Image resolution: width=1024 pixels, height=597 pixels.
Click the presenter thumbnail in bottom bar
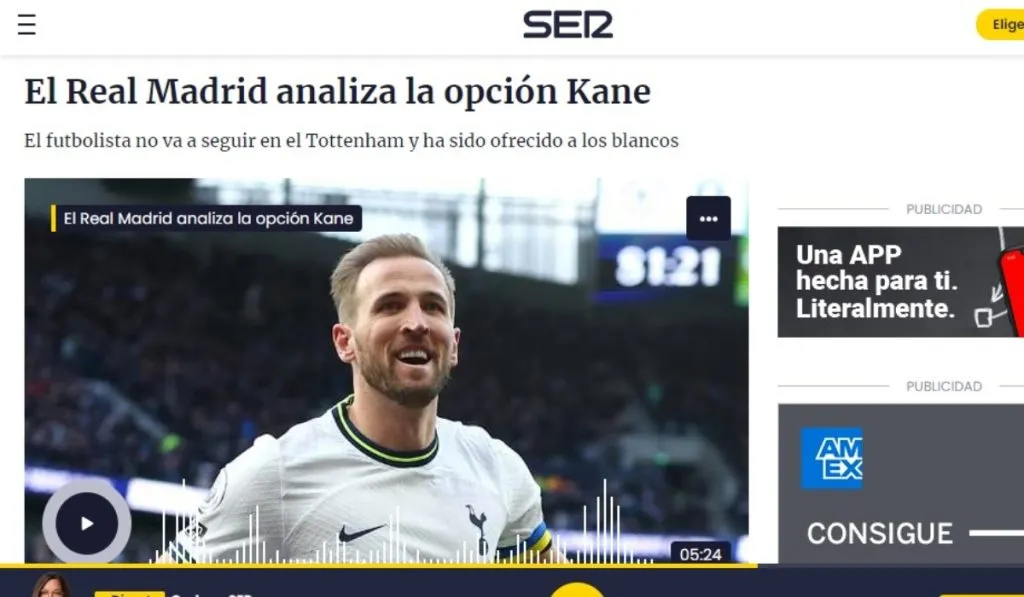[x=52, y=585]
